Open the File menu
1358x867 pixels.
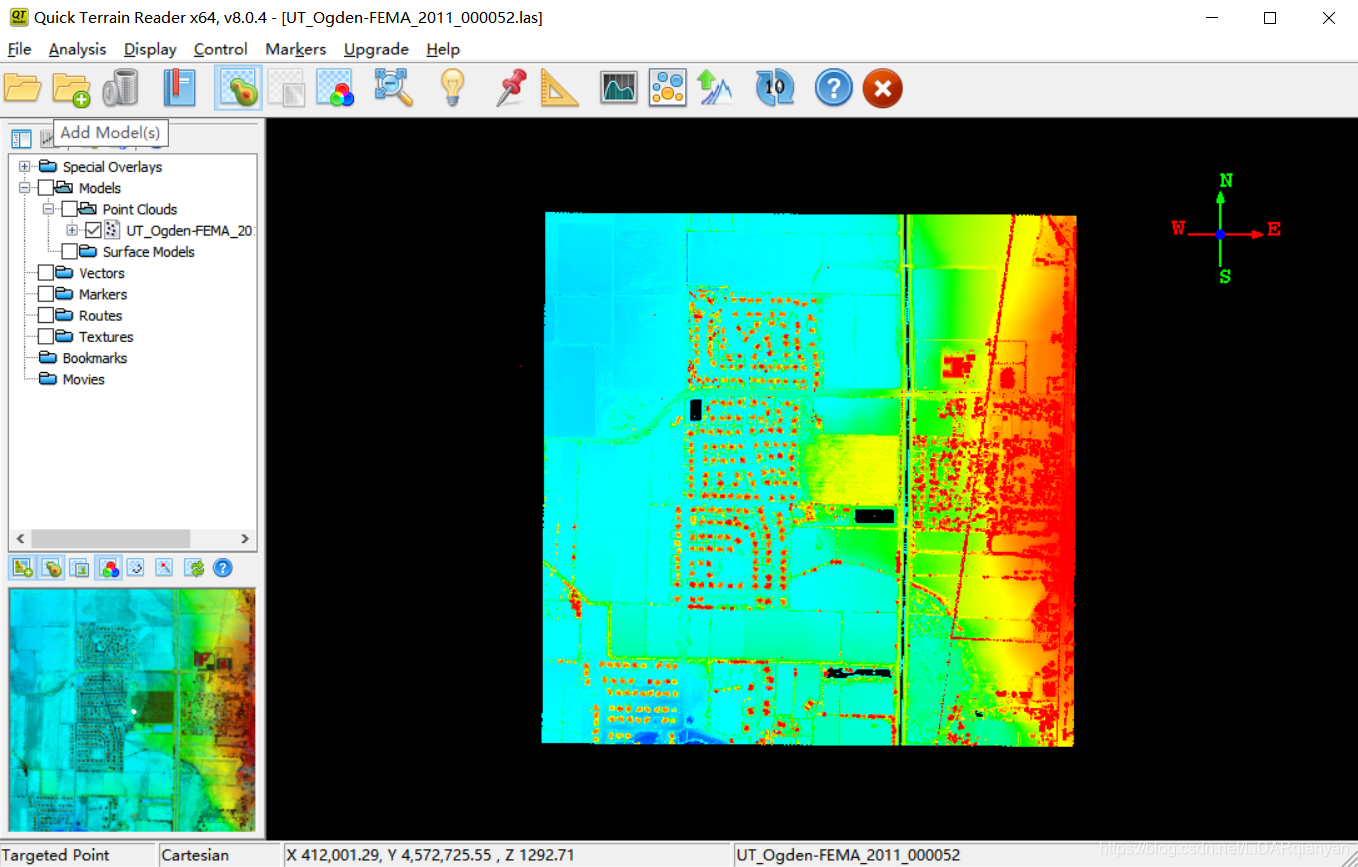(19, 49)
